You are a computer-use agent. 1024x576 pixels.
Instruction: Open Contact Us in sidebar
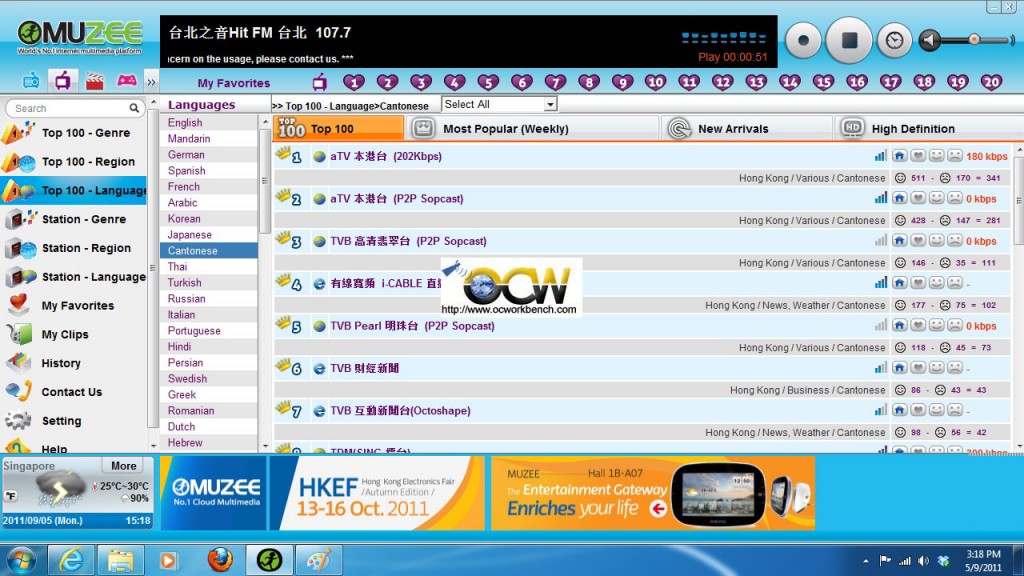point(74,391)
